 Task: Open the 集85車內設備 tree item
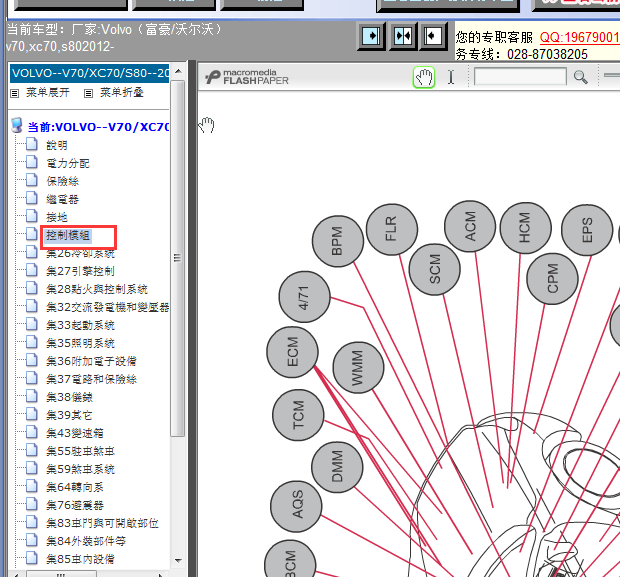coord(80,559)
